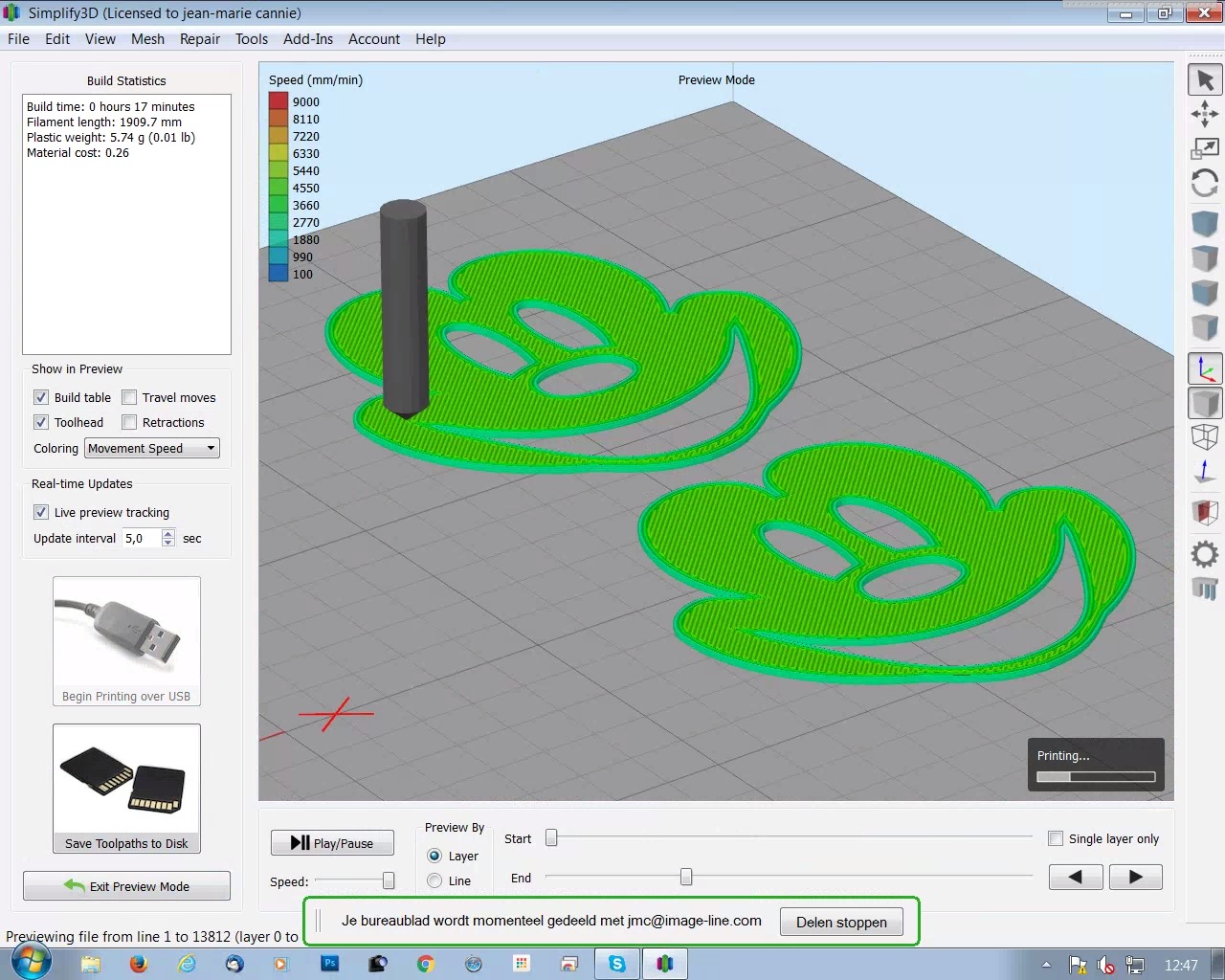Click the Start slider handle
The image size is (1225, 980).
pyautogui.click(x=551, y=838)
